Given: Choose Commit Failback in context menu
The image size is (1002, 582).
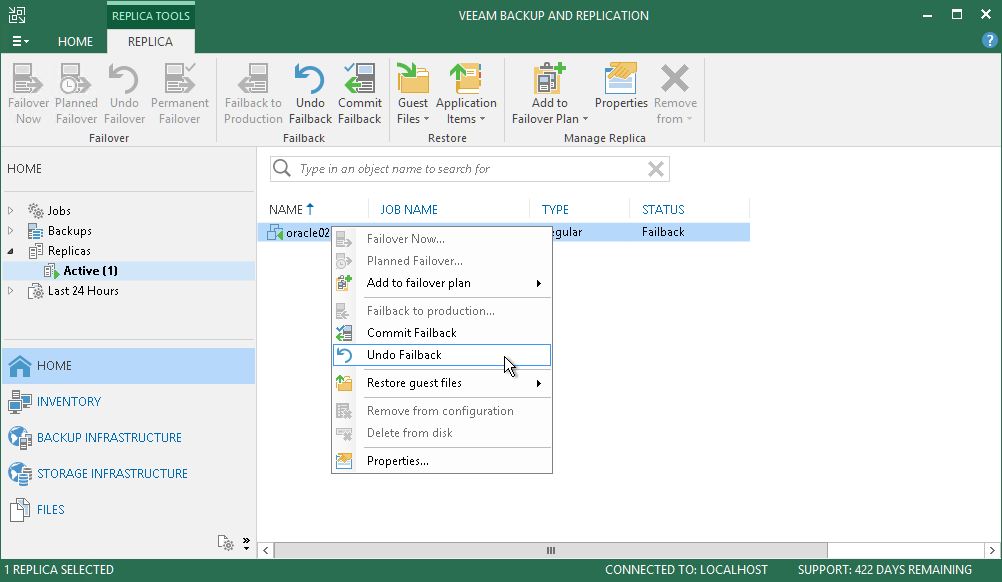Looking at the screenshot, I should tap(442, 333).
